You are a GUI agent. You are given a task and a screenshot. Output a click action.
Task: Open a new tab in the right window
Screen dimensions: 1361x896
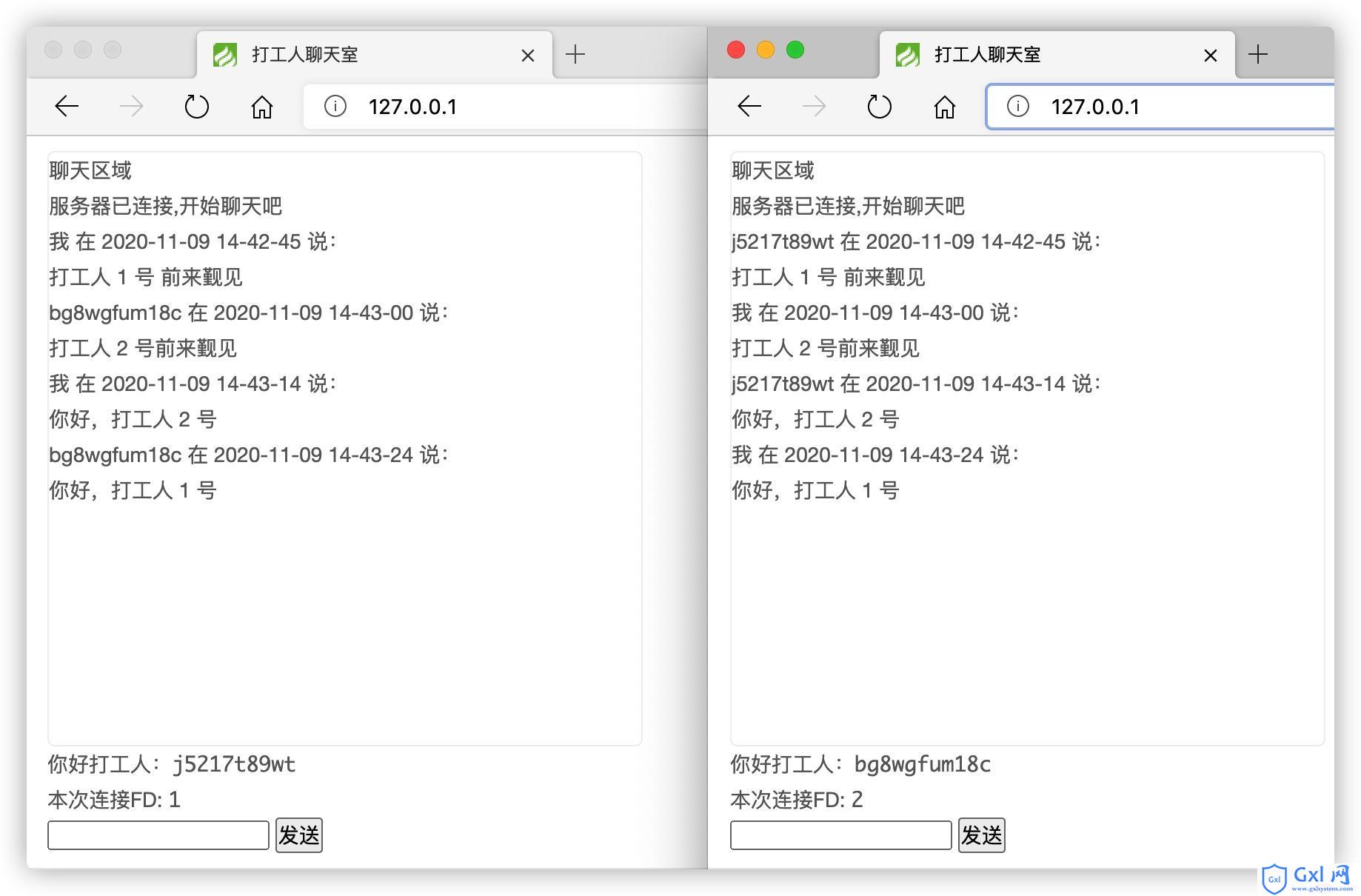coord(1258,54)
